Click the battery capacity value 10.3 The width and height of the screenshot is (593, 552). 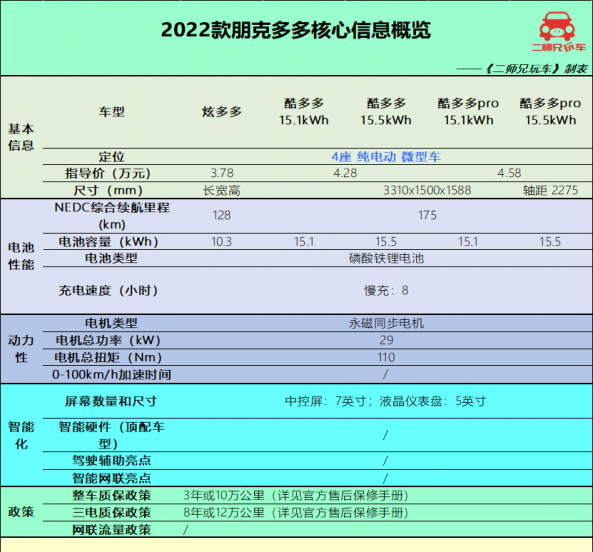[x=222, y=242]
